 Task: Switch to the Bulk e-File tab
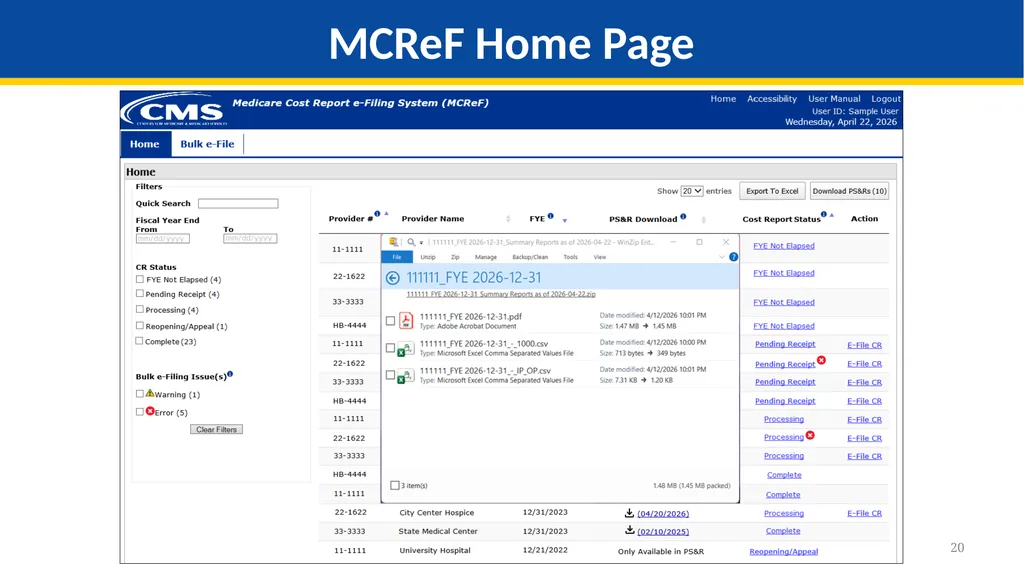click(x=207, y=144)
